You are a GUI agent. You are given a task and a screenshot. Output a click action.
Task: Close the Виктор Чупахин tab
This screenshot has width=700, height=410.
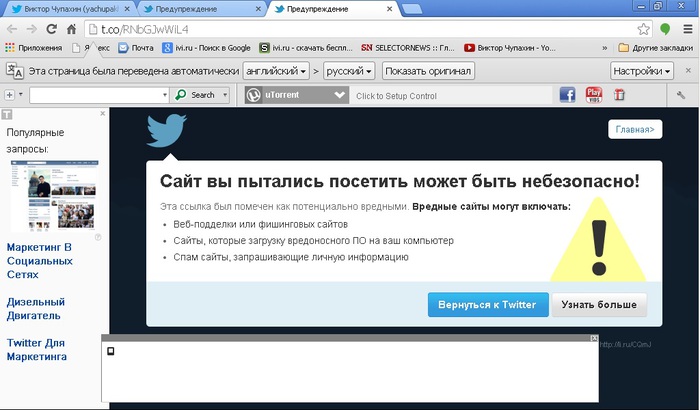(127, 8)
